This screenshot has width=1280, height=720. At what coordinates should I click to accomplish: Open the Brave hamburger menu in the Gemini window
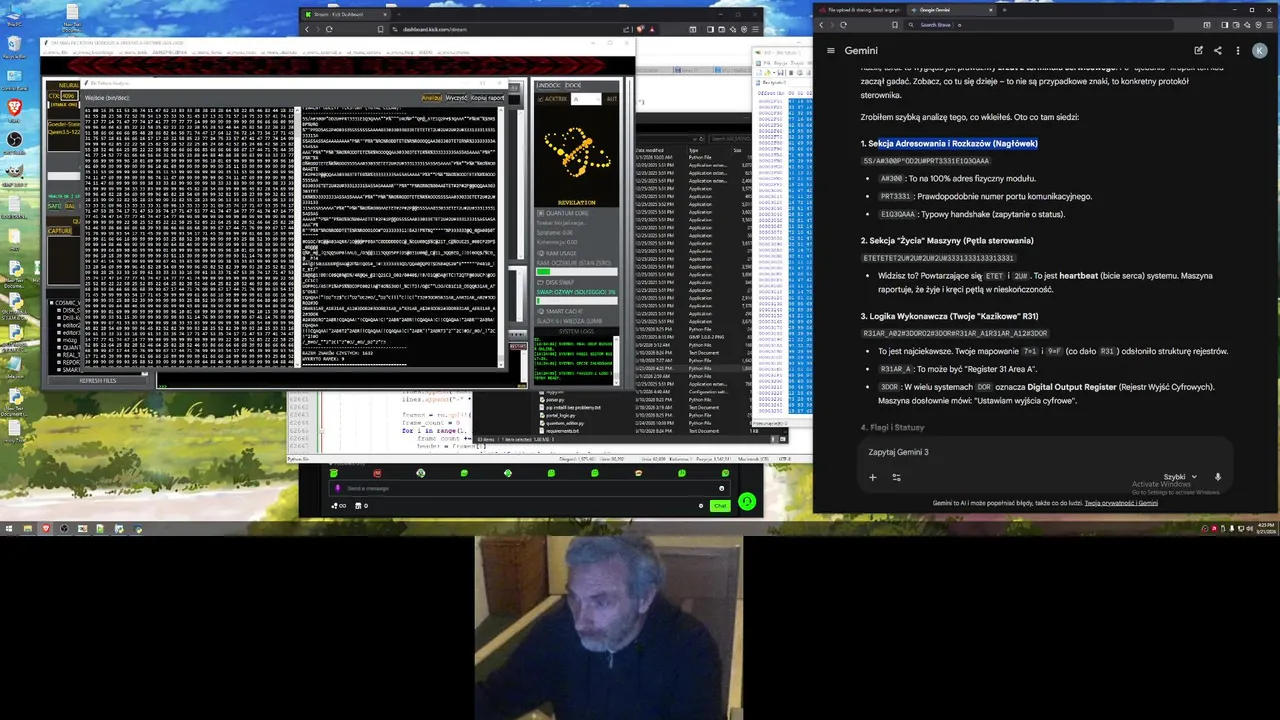coord(1269,24)
